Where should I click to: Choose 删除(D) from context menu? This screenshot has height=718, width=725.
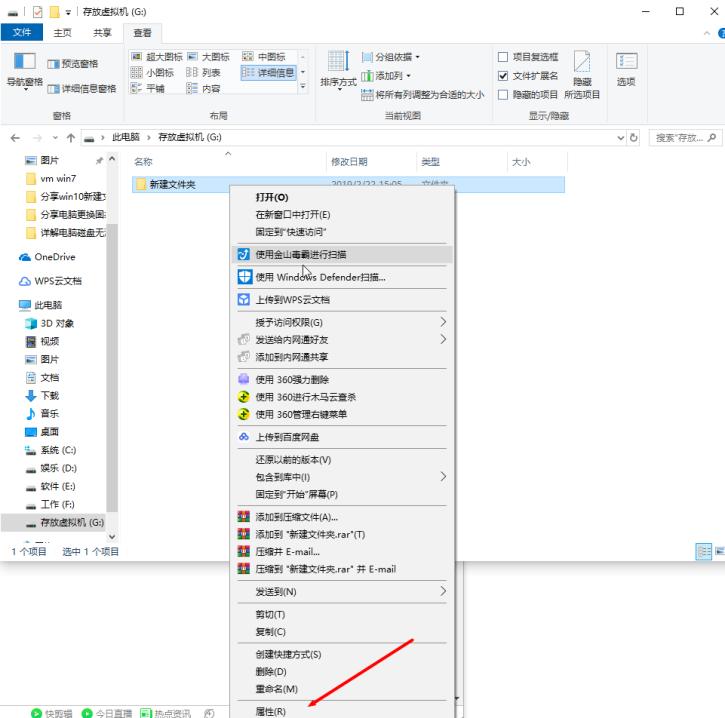point(342,671)
